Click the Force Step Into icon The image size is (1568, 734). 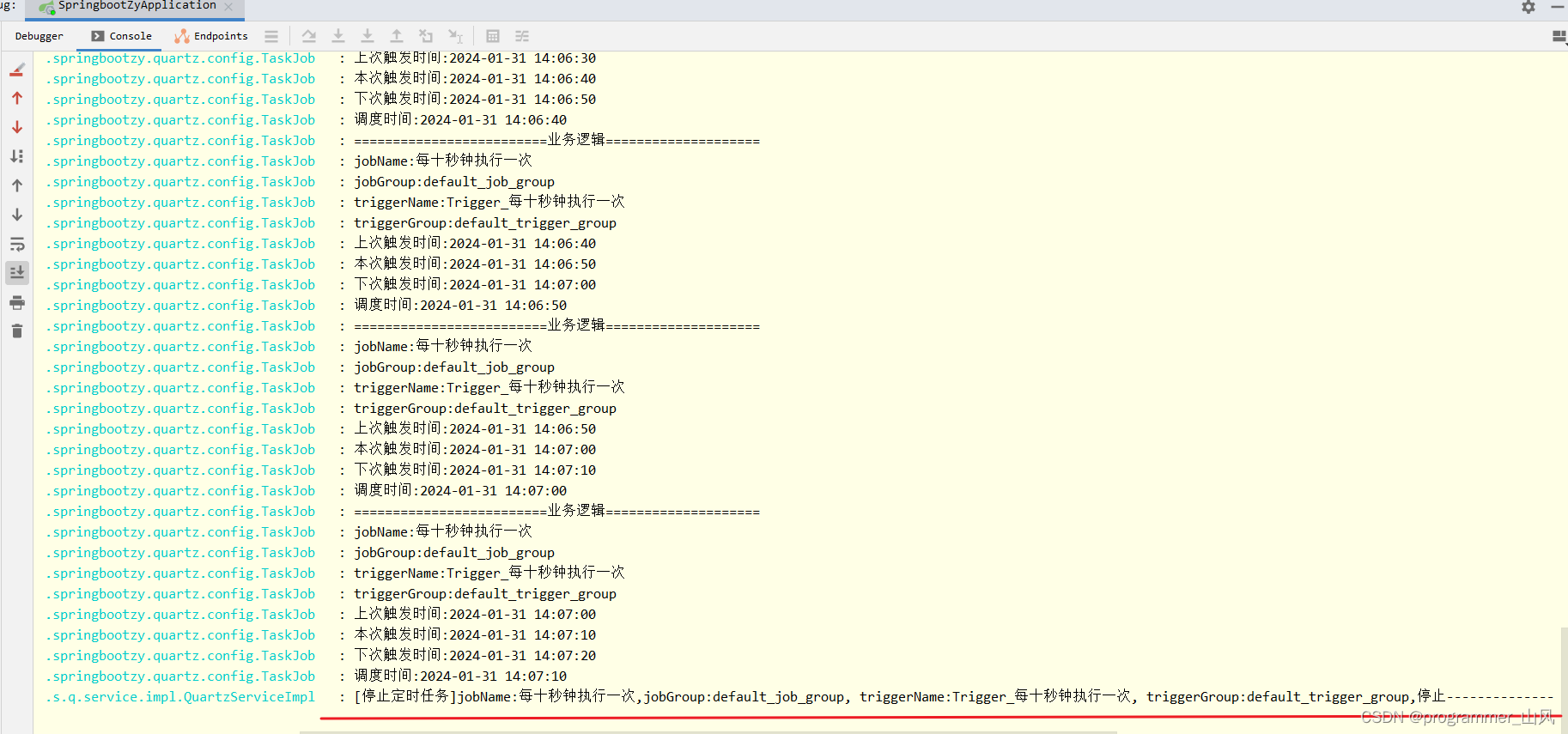(368, 36)
